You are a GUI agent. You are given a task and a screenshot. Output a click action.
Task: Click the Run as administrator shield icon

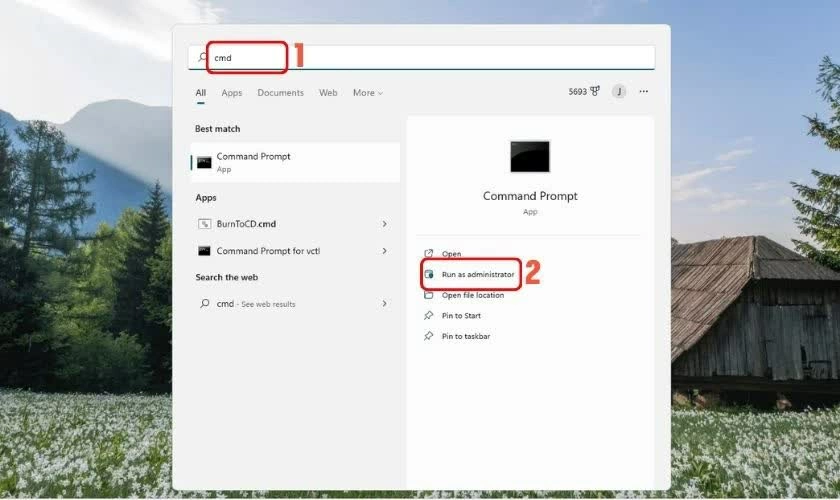[429, 274]
